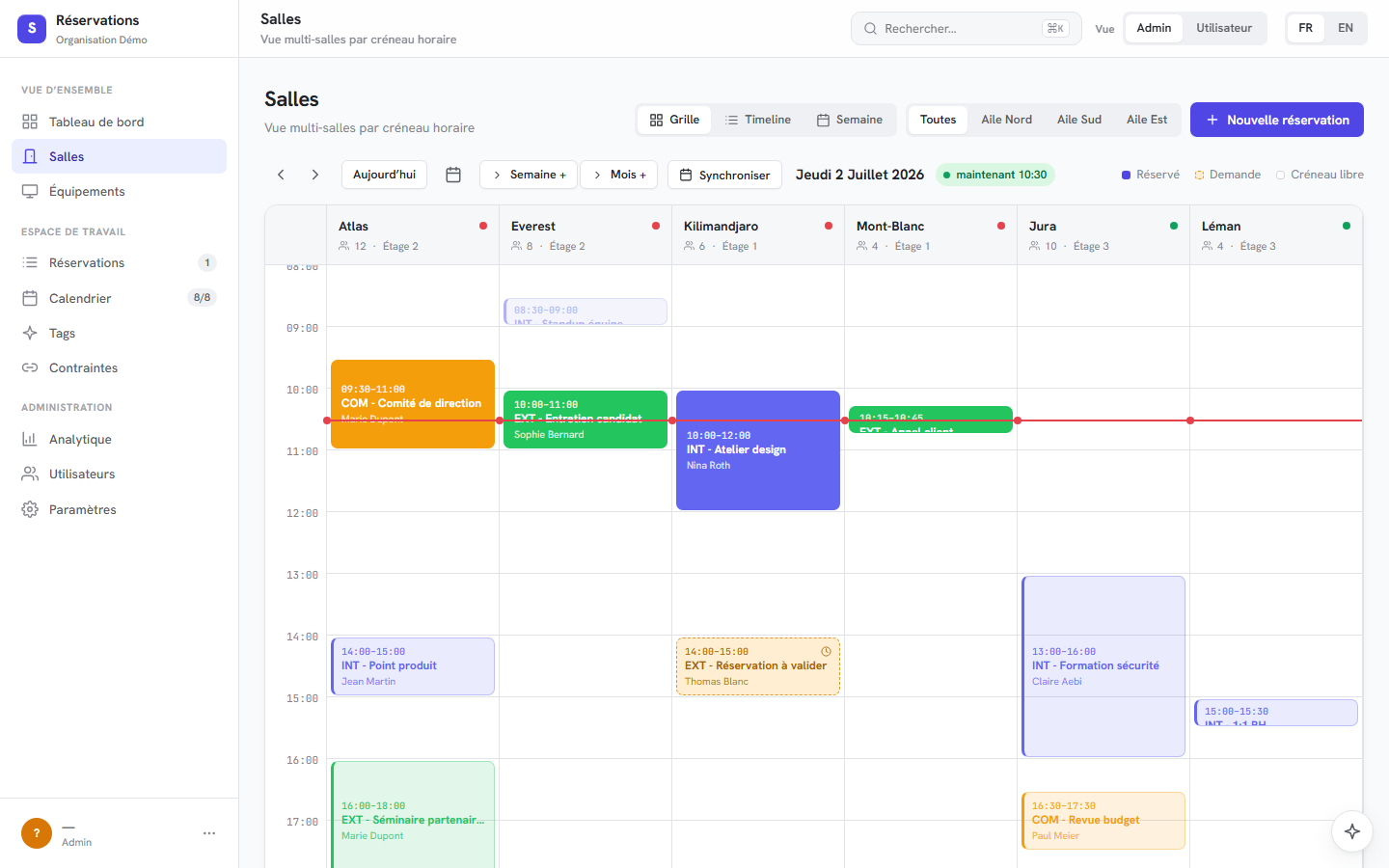Select the Mont-Blanc room header

click(x=931, y=235)
